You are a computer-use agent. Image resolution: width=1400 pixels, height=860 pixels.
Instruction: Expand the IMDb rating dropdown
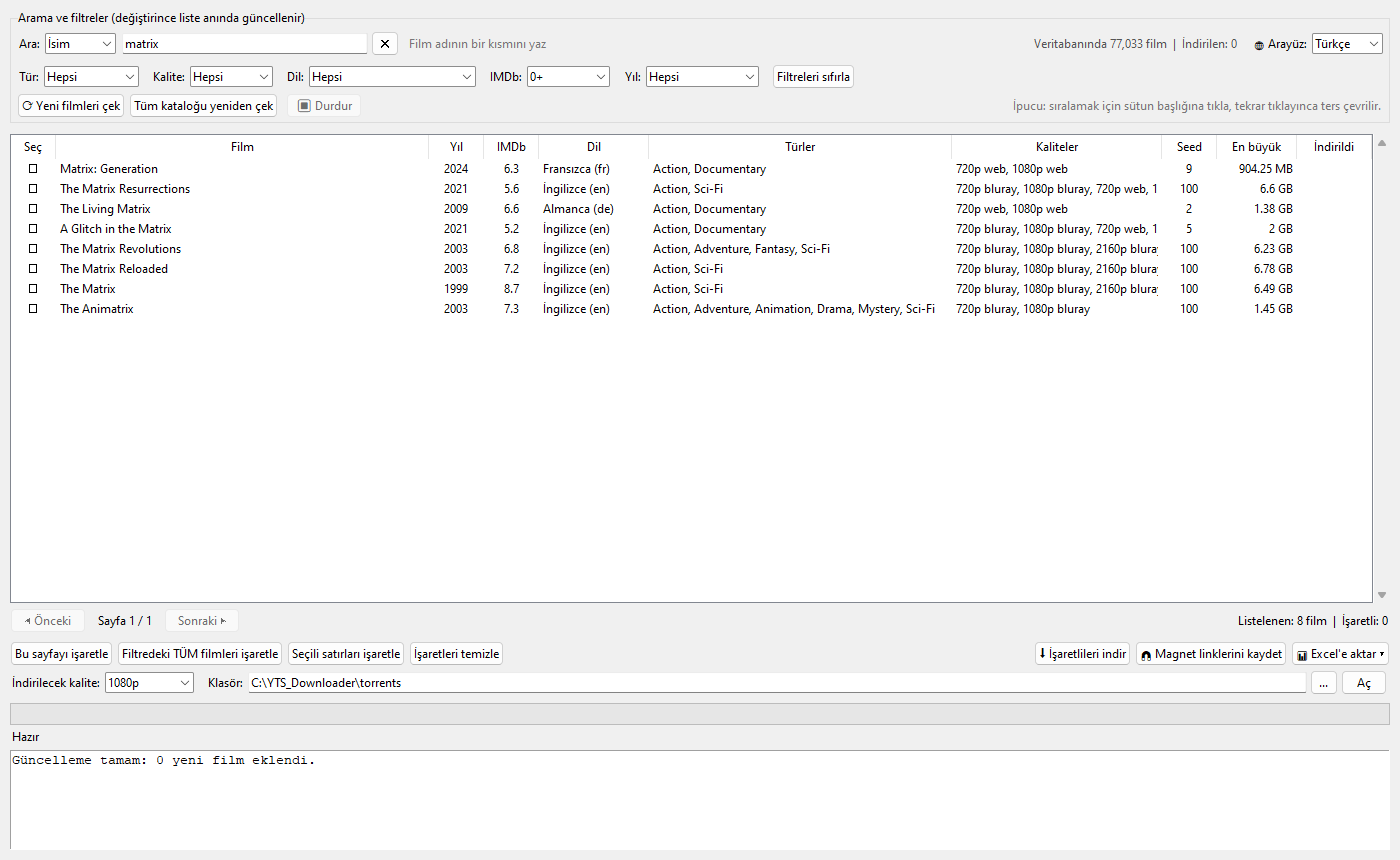568,77
